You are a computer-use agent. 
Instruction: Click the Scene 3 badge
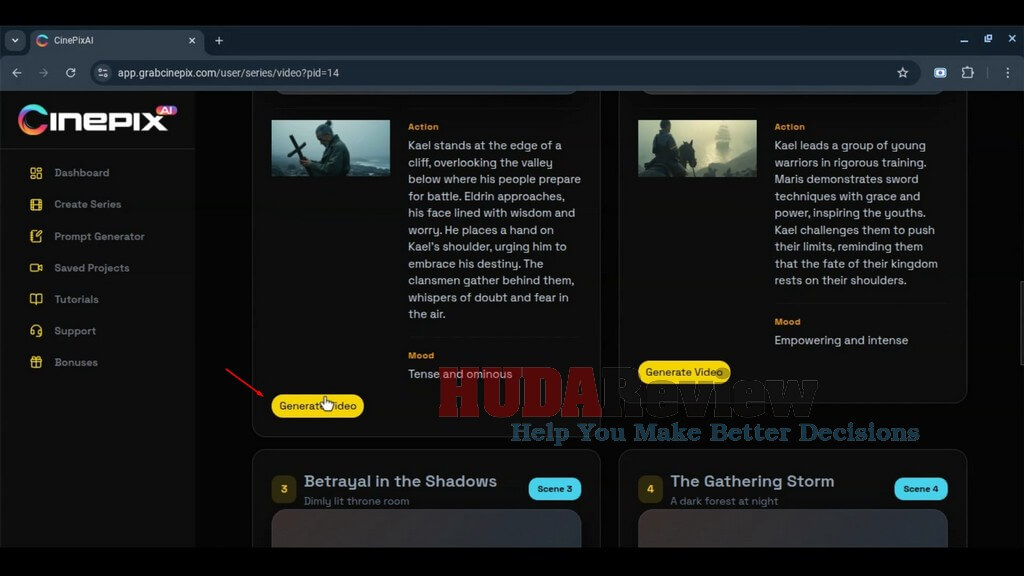coord(554,488)
